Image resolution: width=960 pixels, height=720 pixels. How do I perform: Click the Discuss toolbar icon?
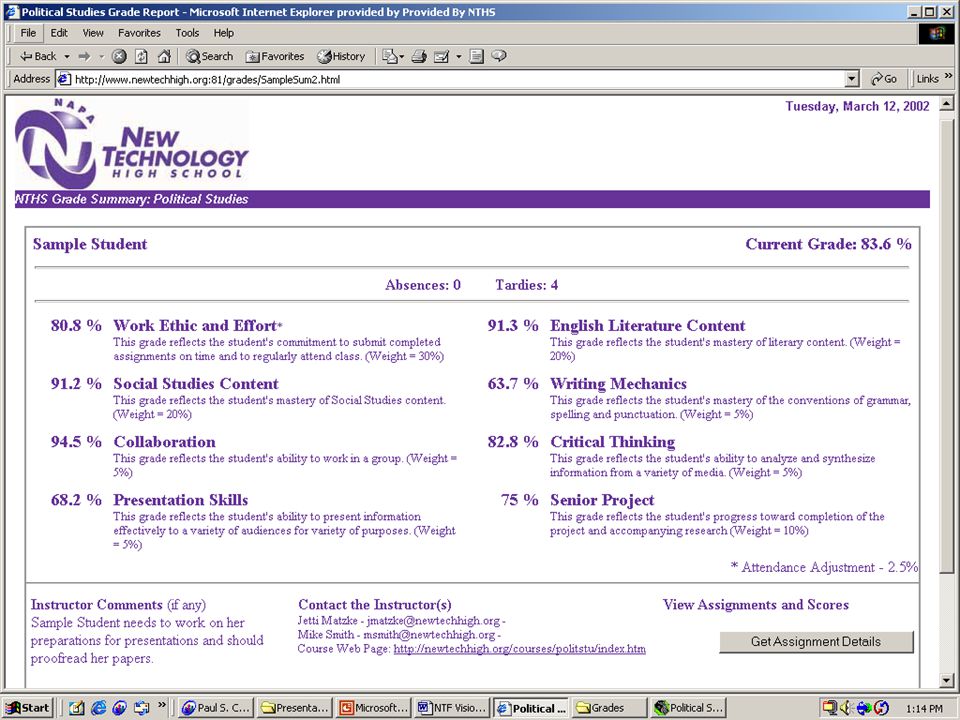[x=477, y=56]
